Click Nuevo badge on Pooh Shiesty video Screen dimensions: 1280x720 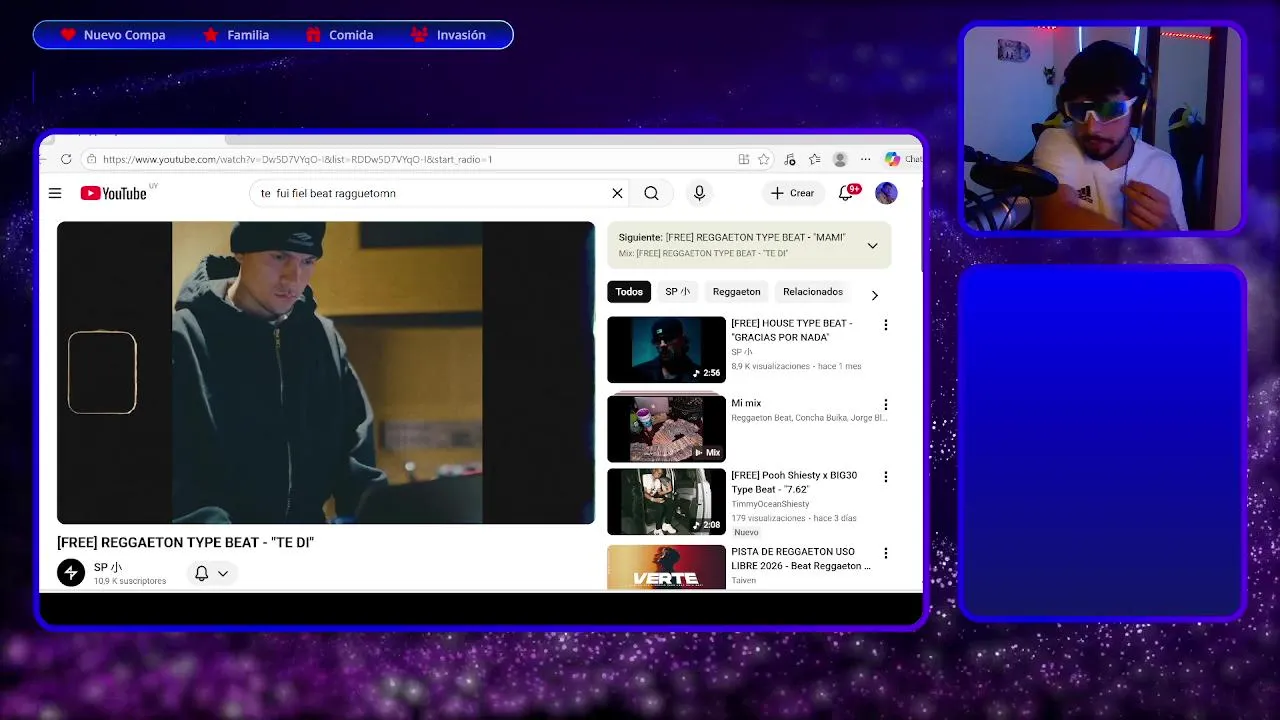tap(746, 532)
